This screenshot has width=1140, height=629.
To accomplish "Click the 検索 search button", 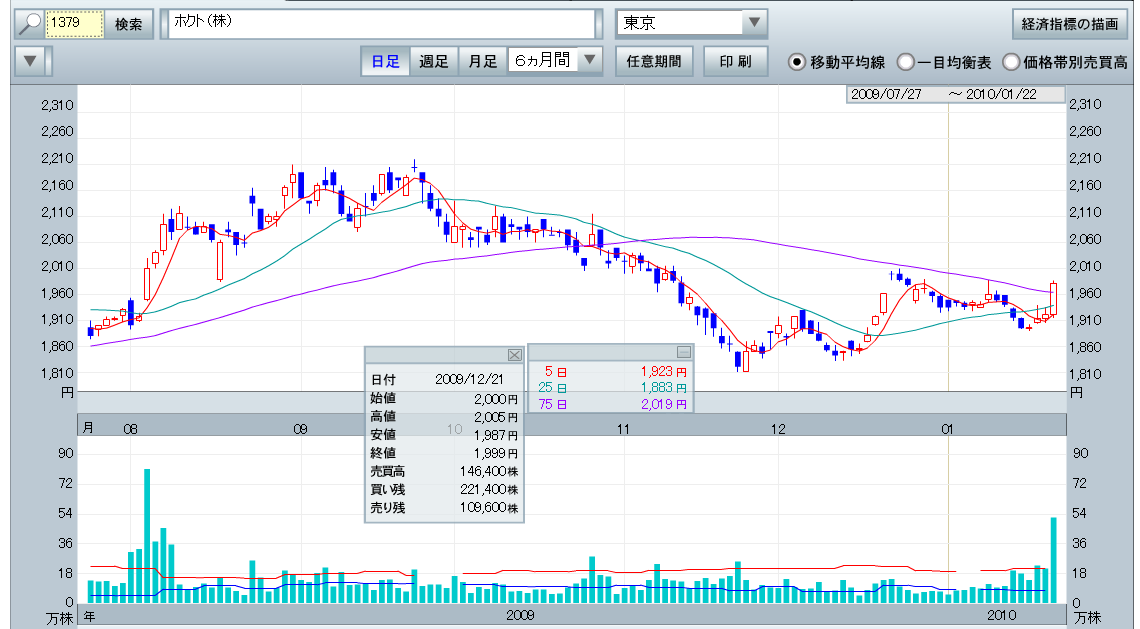I will (129, 24).
